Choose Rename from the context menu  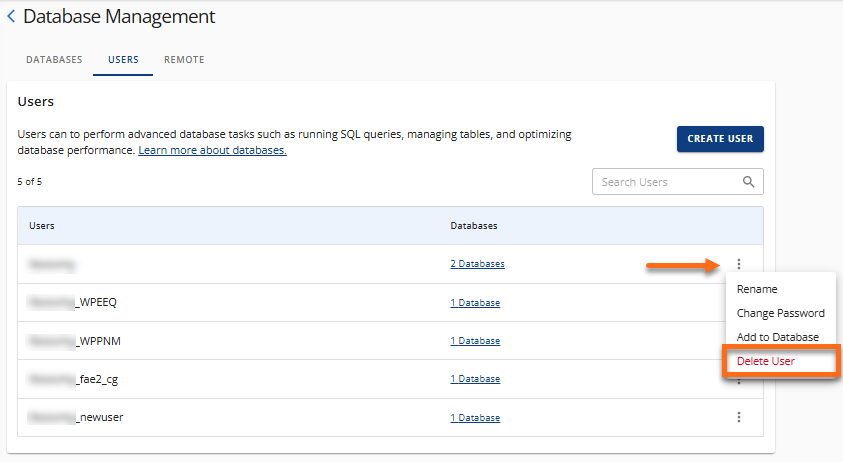pos(757,289)
